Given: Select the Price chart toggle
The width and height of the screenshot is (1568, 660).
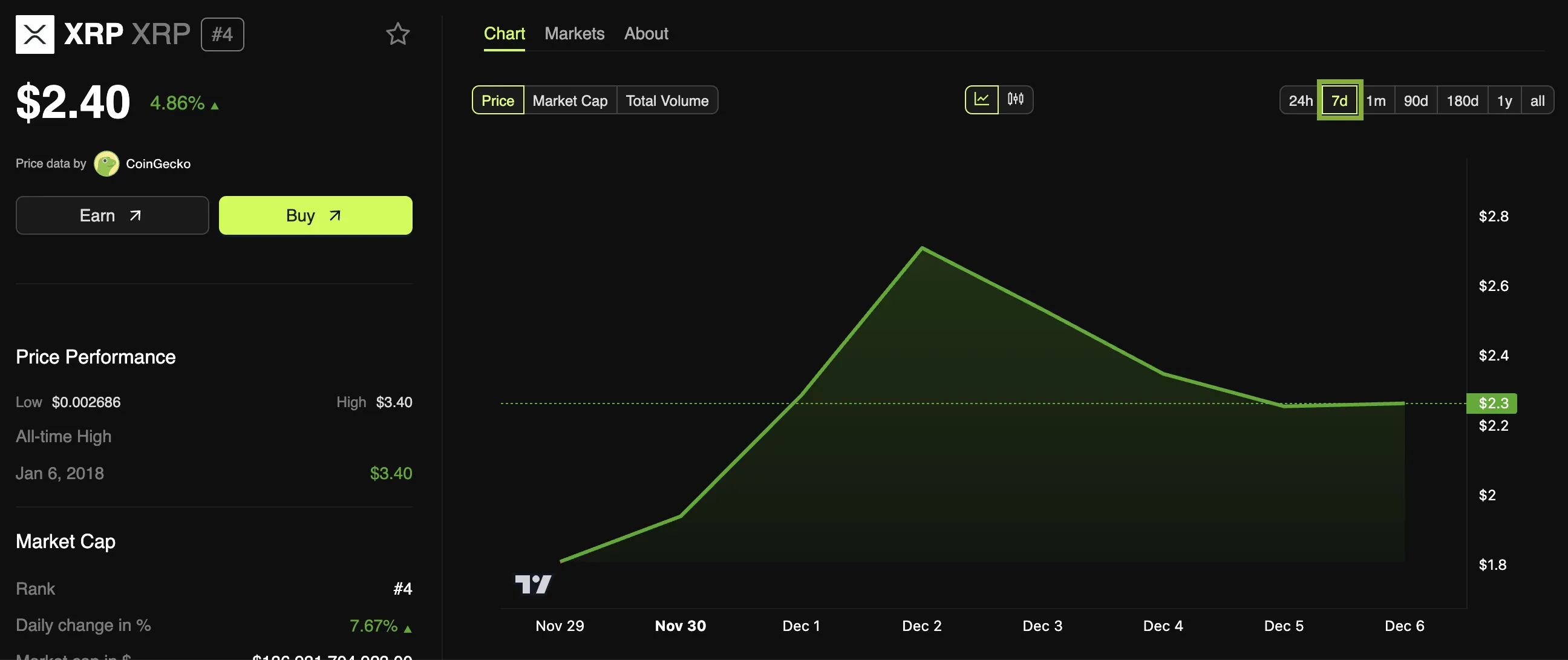Looking at the screenshot, I should (497, 99).
